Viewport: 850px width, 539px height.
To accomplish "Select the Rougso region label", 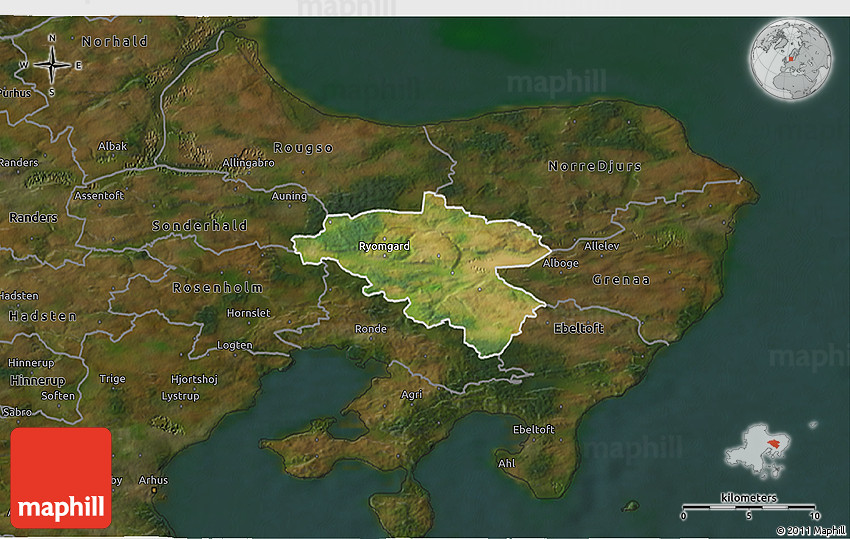I will click(x=304, y=148).
